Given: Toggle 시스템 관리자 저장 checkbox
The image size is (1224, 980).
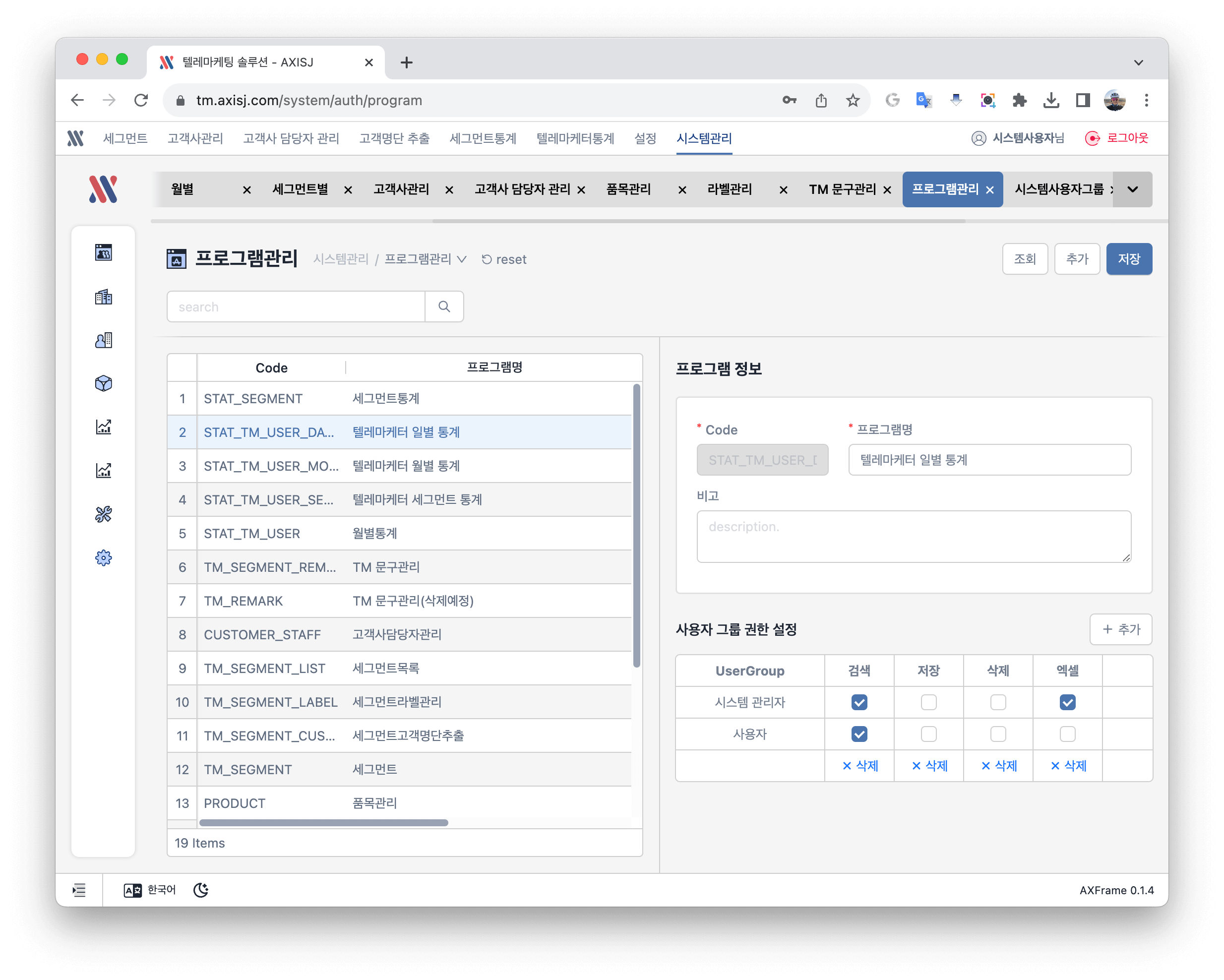Looking at the screenshot, I should (x=927, y=702).
